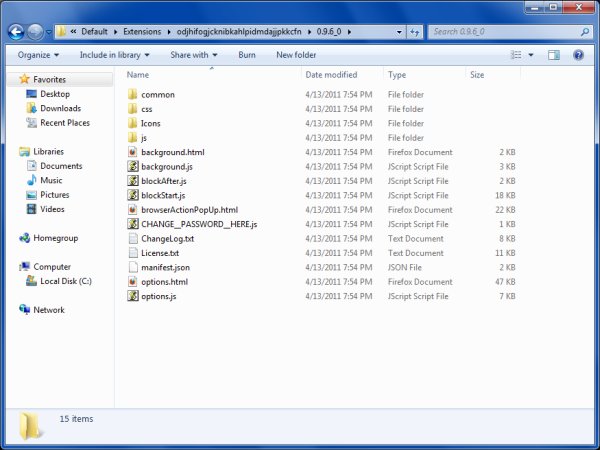The height and width of the screenshot is (450, 600).
Task: Select Default in the address breadcrumb
Action: click(94, 32)
